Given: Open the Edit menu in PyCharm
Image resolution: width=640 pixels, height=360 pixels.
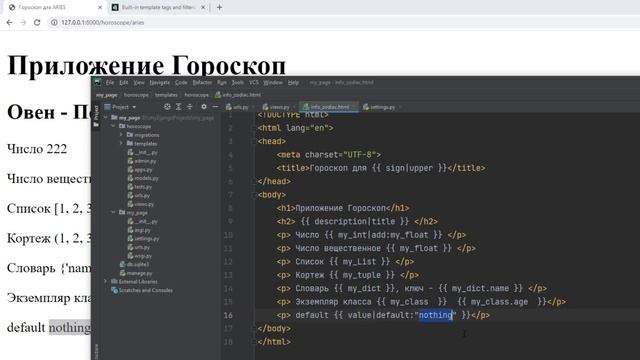Looking at the screenshot, I should click(x=124, y=82).
